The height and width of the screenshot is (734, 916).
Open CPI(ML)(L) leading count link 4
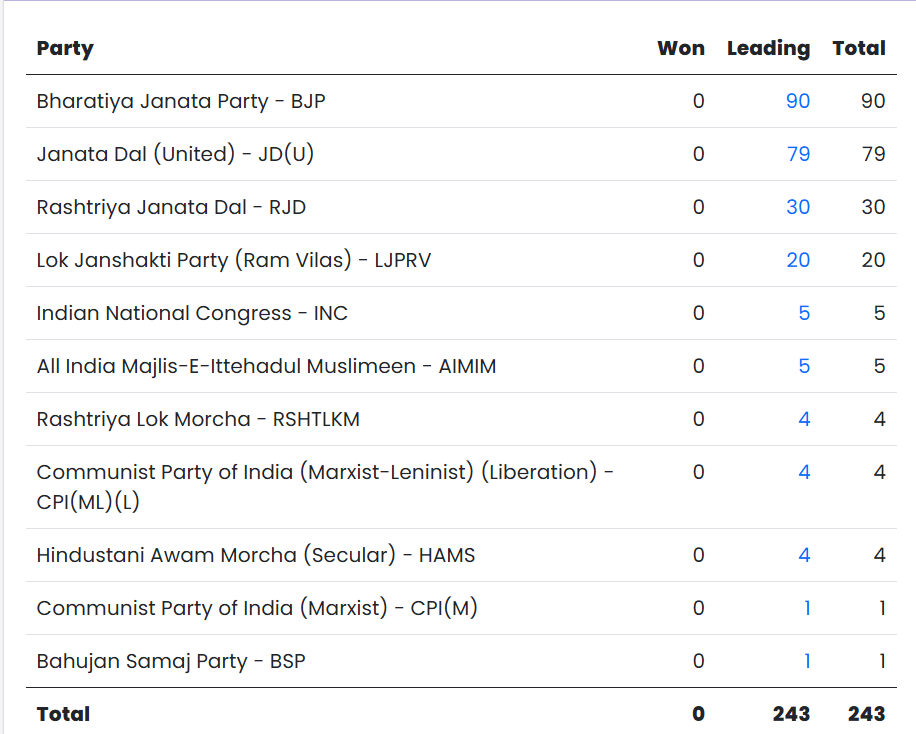click(804, 472)
